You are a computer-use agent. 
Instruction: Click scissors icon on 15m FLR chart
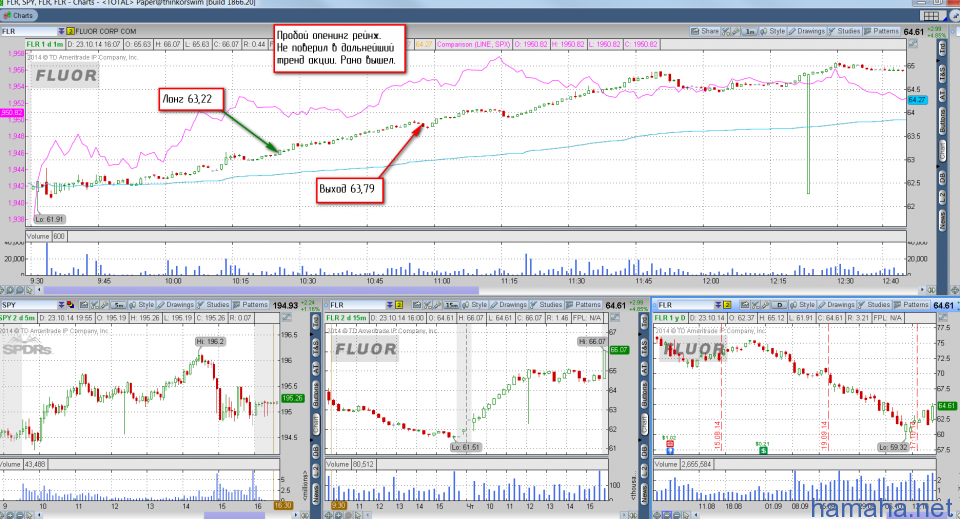(x=427, y=305)
